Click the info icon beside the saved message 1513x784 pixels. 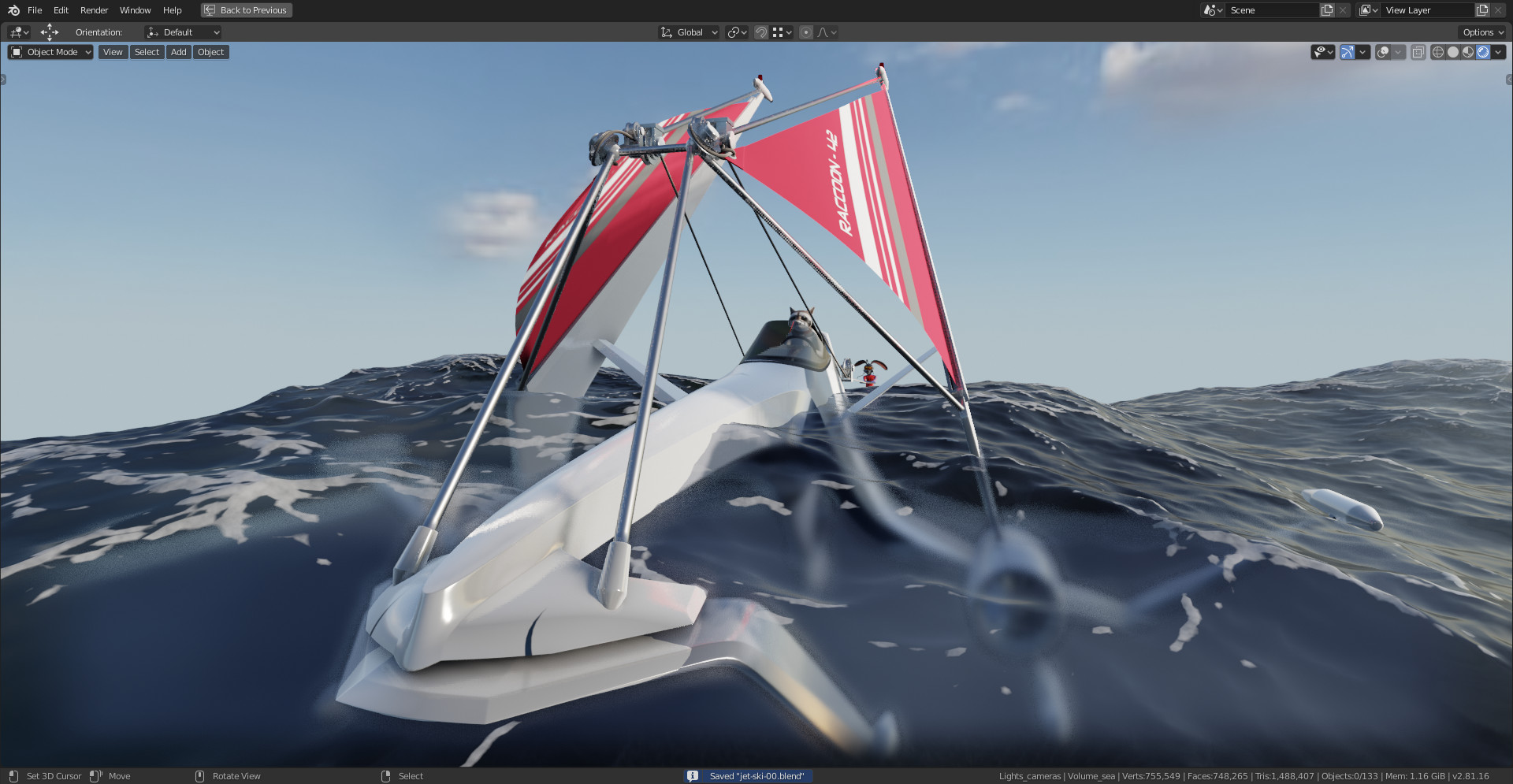click(x=693, y=776)
